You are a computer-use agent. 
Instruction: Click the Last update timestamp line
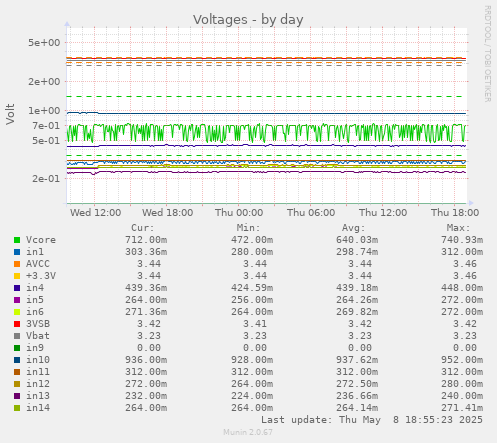click(372, 420)
